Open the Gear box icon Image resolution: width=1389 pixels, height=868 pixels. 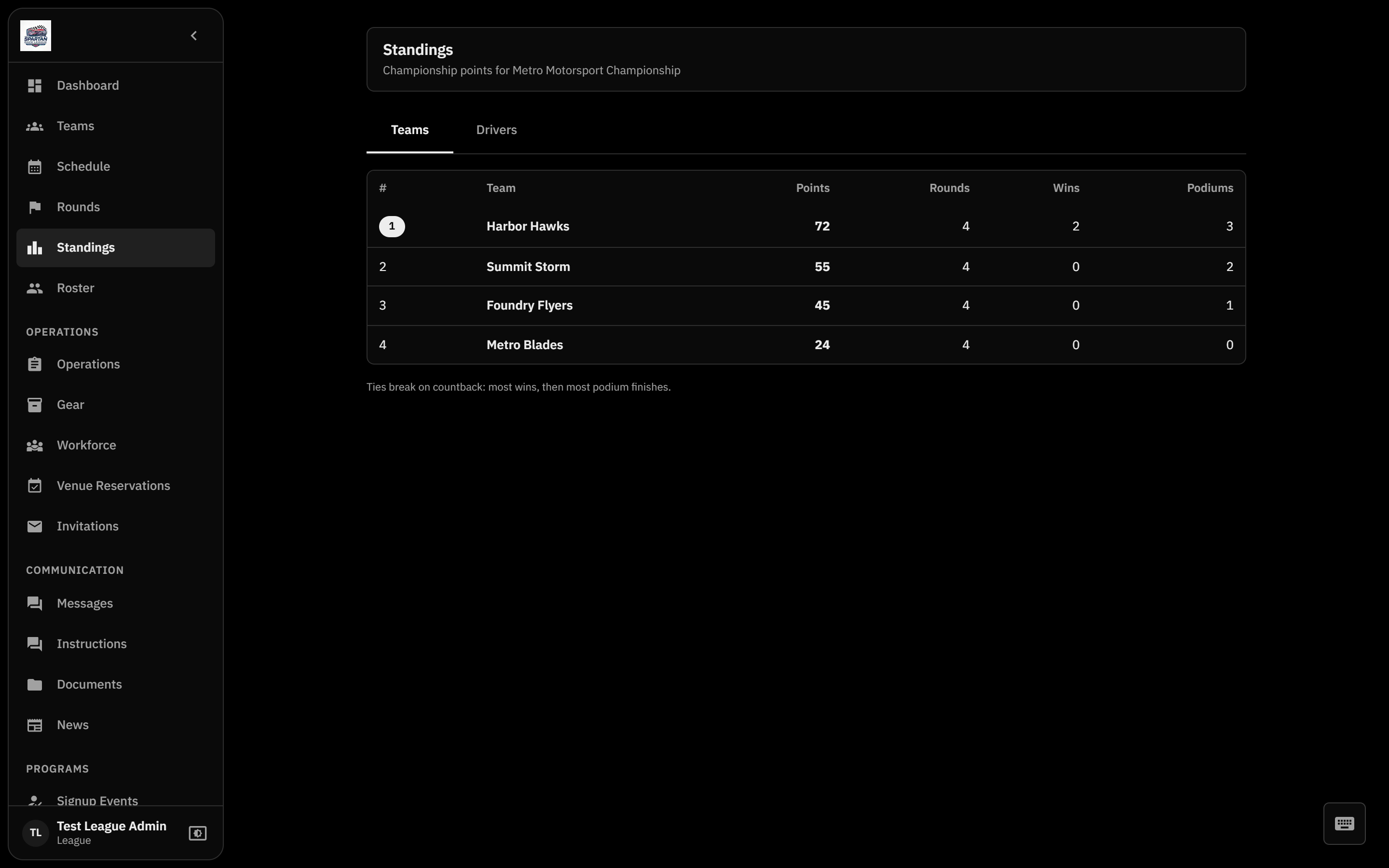coord(34,405)
